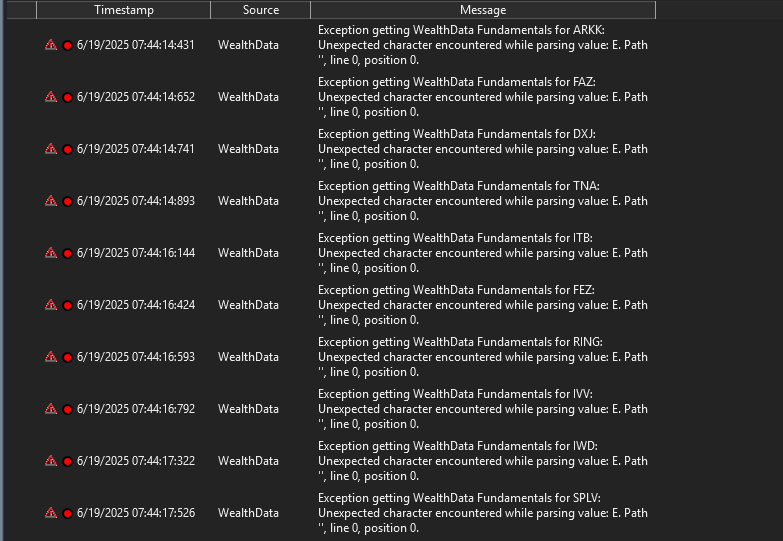Click the warning triangle icon on the RING error row
This screenshot has height=541, width=783.
[x=51, y=357]
